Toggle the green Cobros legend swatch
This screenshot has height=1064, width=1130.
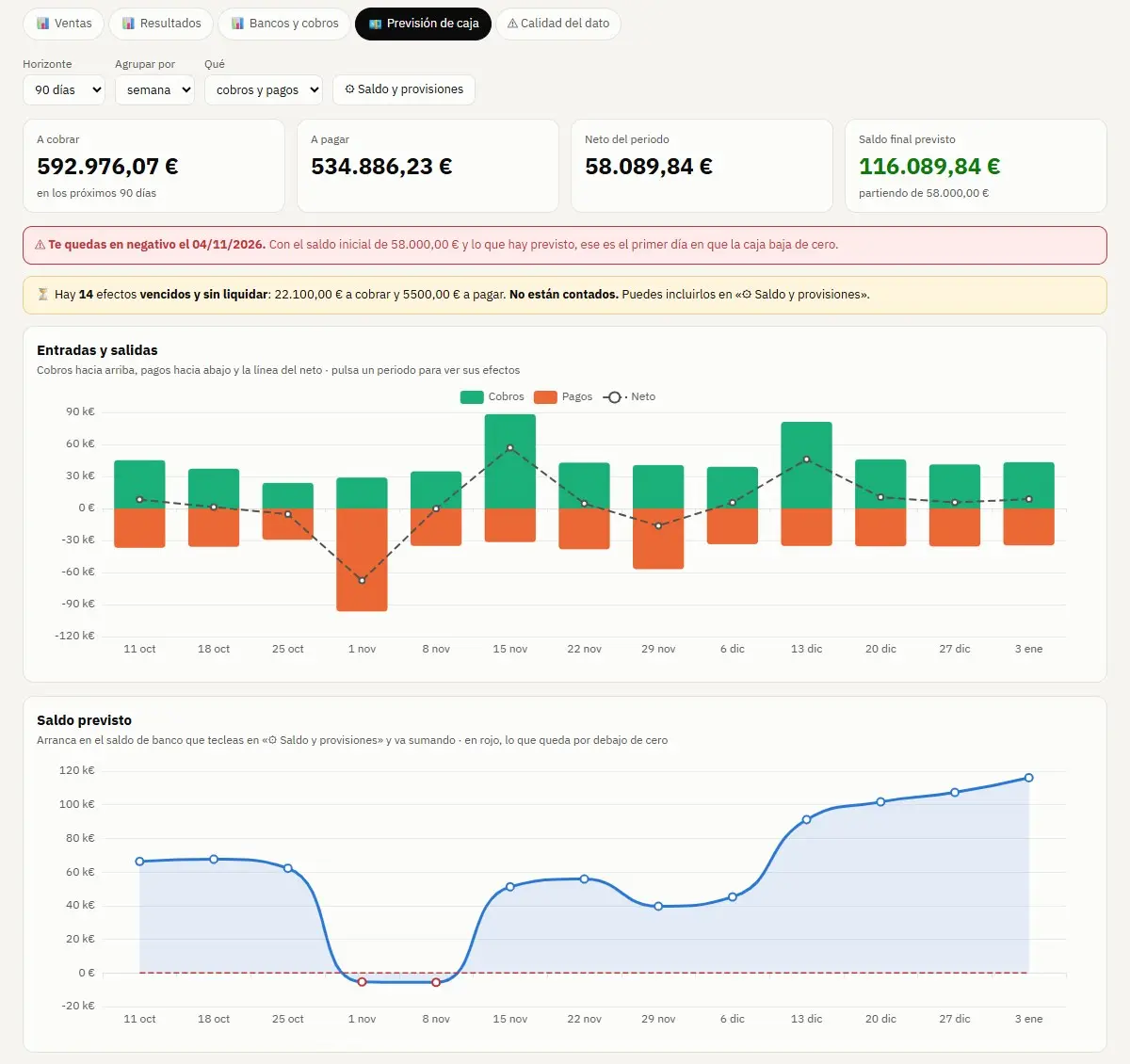[x=472, y=397]
